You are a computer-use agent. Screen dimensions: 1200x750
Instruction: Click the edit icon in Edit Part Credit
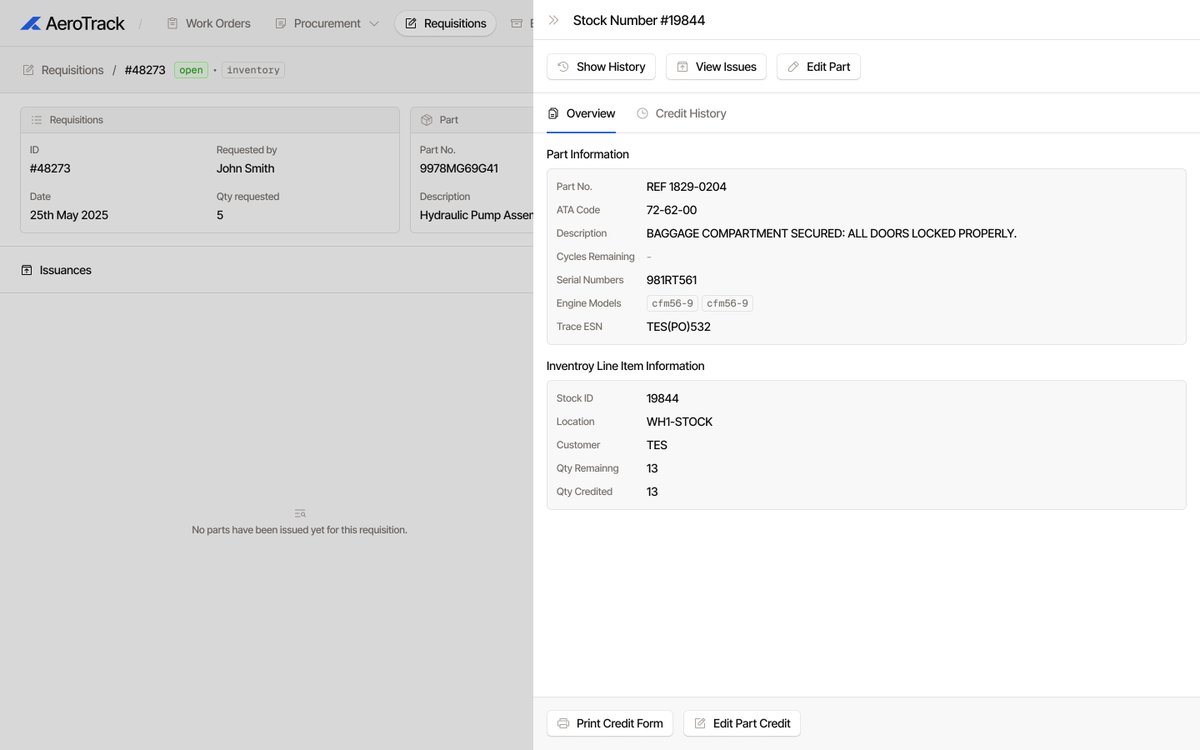pyautogui.click(x=700, y=723)
